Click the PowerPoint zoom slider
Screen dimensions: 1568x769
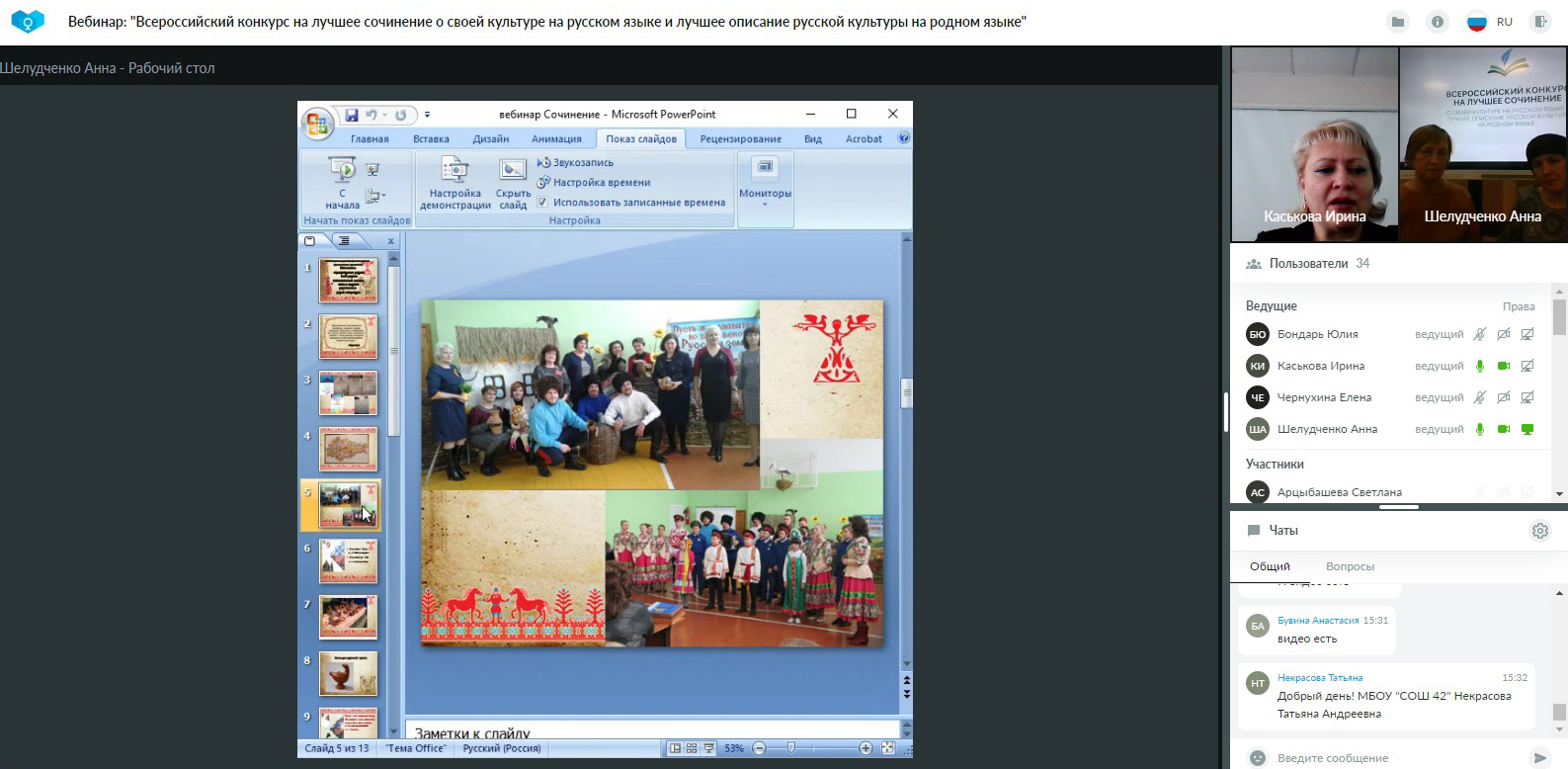pyautogui.click(x=791, y=748)
